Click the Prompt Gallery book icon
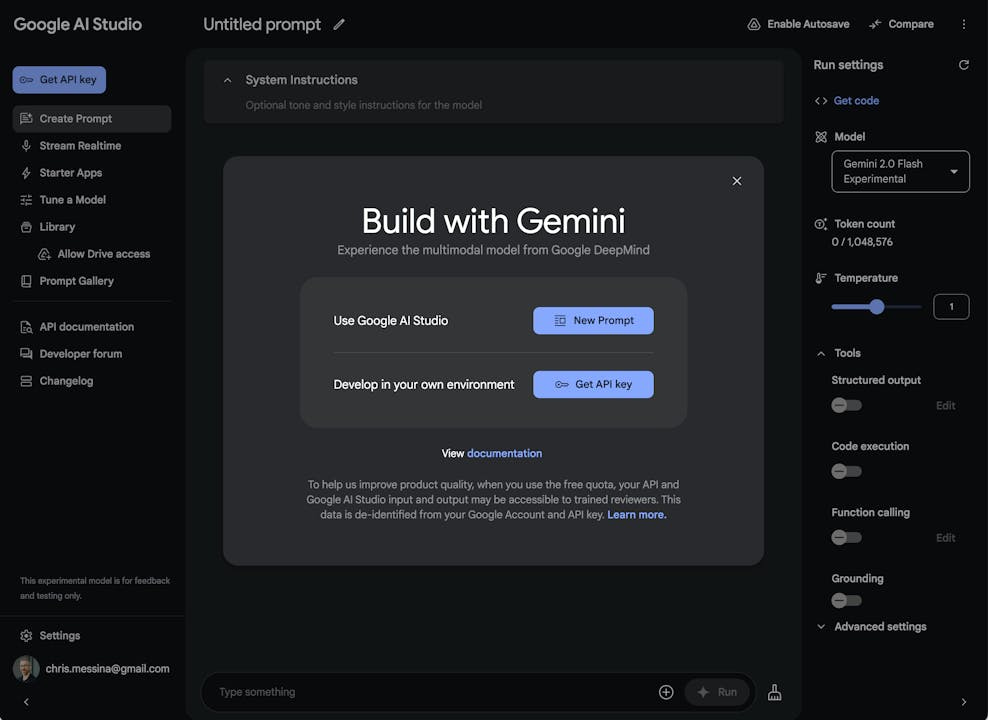 pos(26,282)
